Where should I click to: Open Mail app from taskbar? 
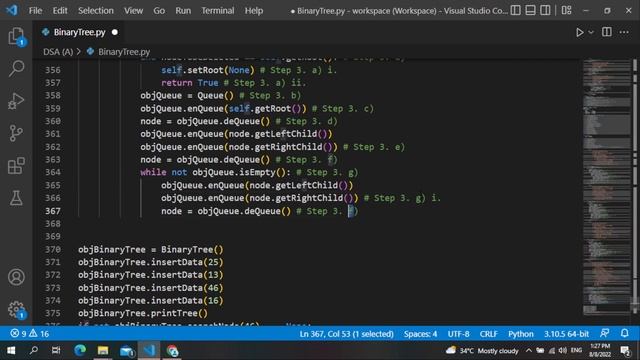(127, 351)
